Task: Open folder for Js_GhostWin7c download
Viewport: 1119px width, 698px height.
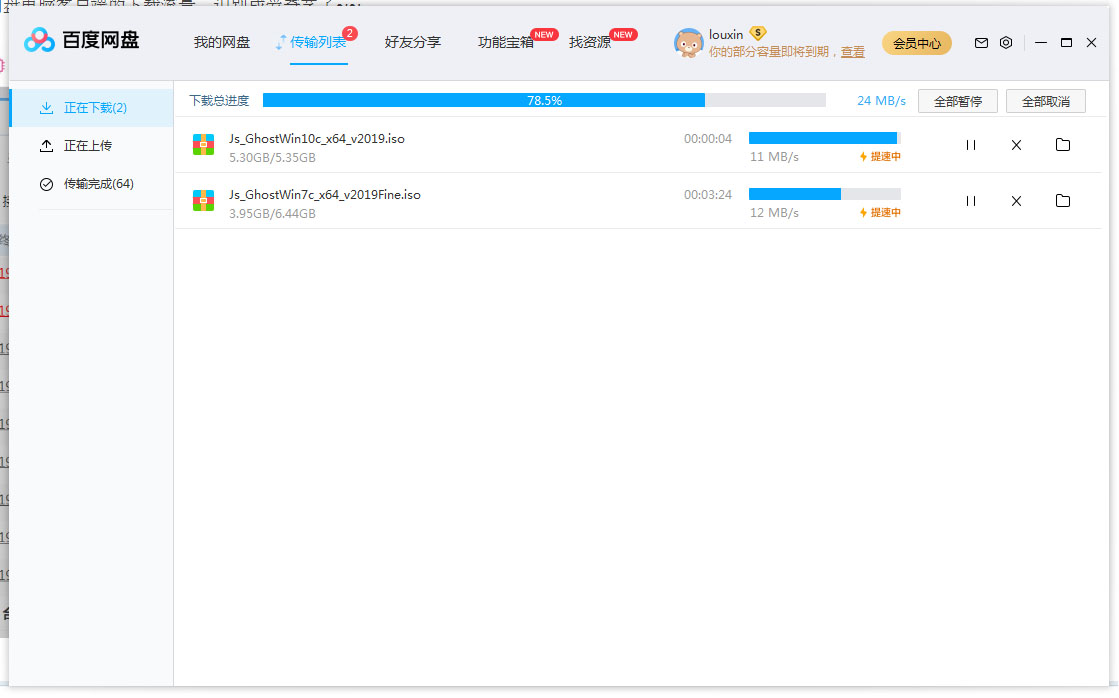Action: pyautogui.click(x=1063, y=201)
